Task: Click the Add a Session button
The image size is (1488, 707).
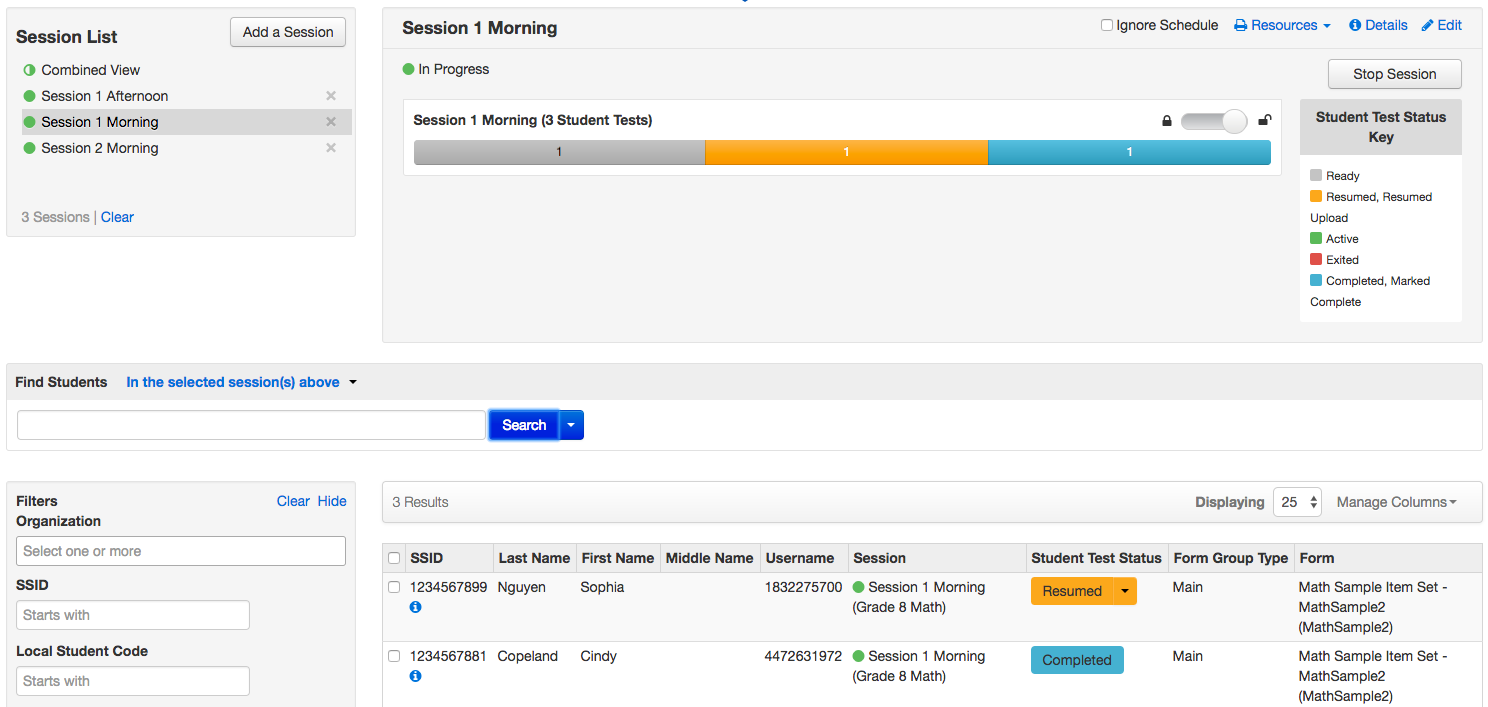Action: [x=288, y=32]
